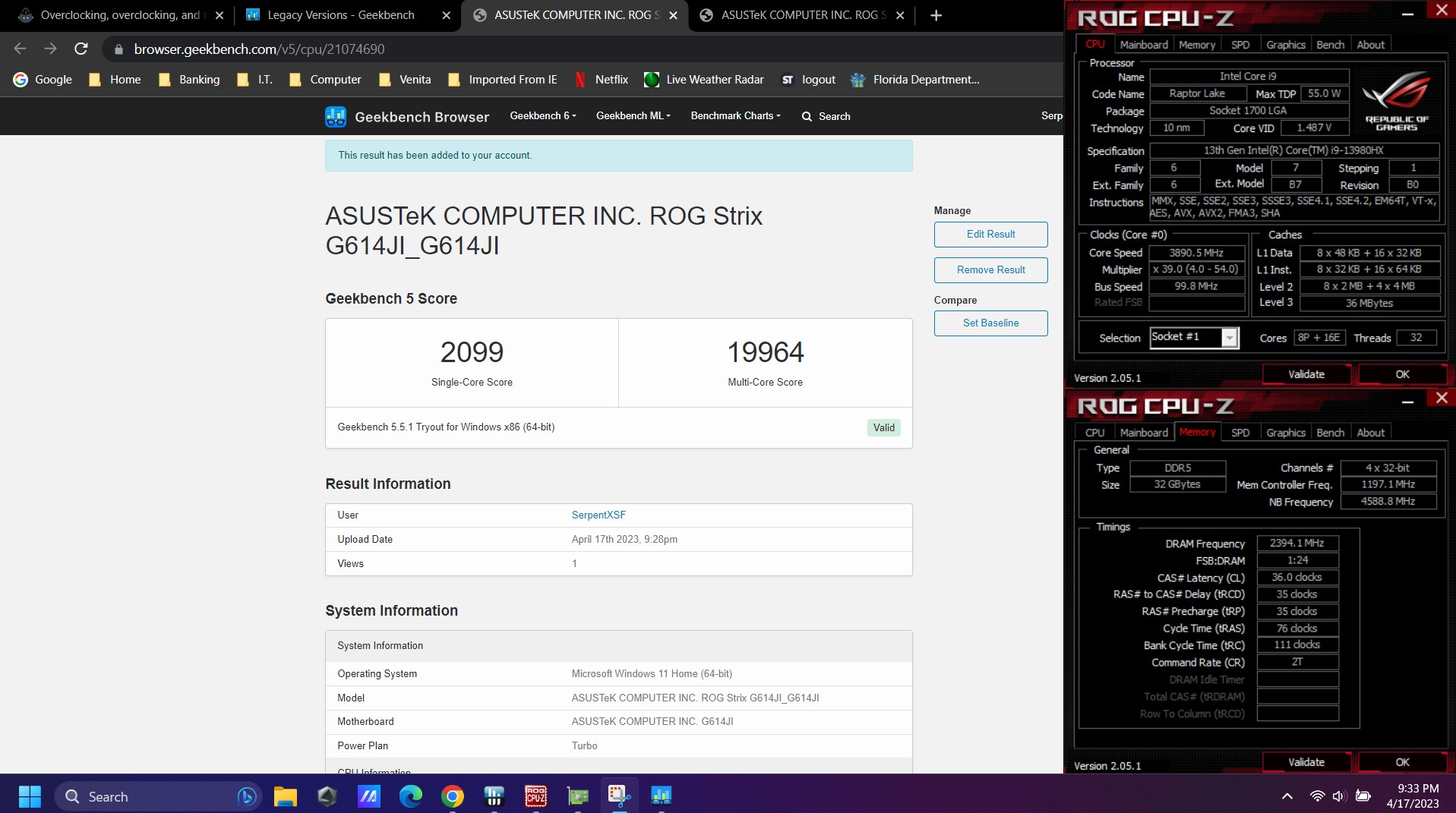Open the Florida Department bookmark
Screen dimensions: 1456x813
914,80
